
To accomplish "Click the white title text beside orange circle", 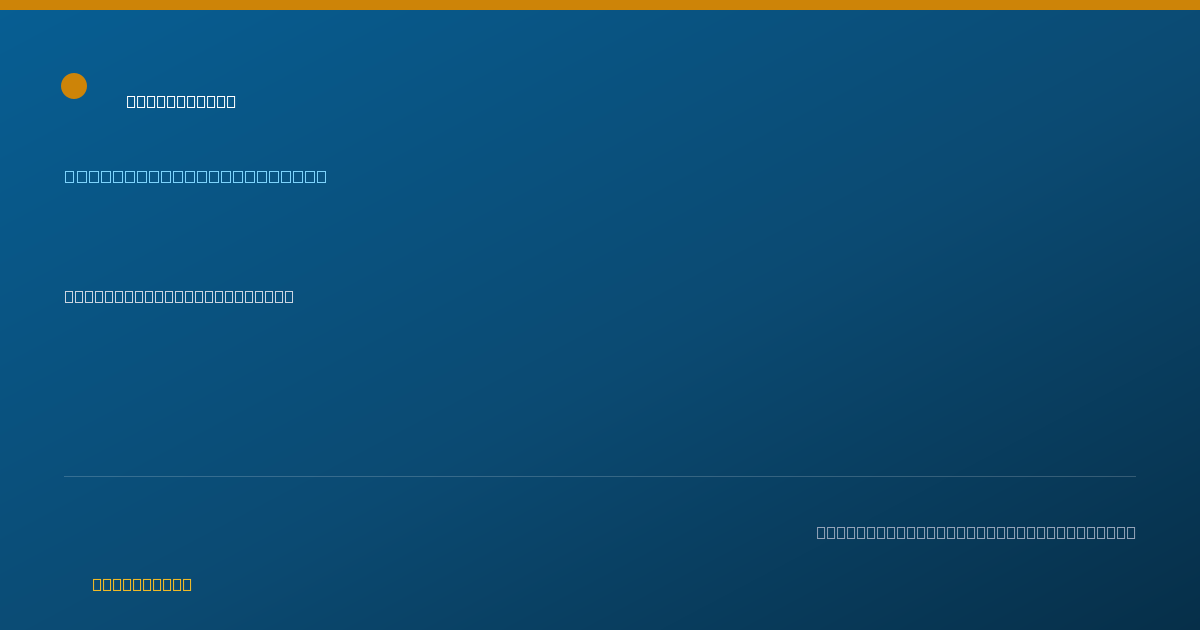I will pyautogui.click(x=181, y=101).
